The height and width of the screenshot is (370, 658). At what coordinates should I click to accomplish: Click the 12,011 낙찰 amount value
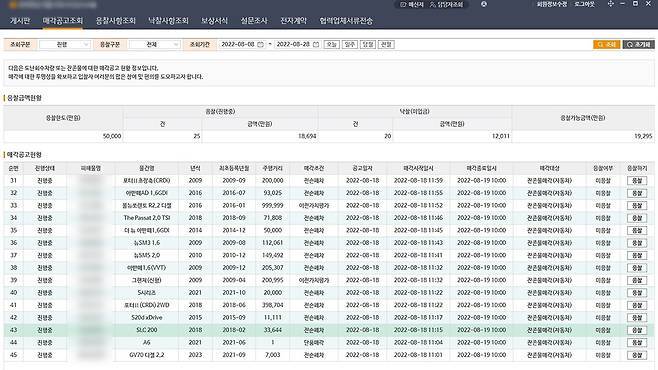[x=501, y=136]
